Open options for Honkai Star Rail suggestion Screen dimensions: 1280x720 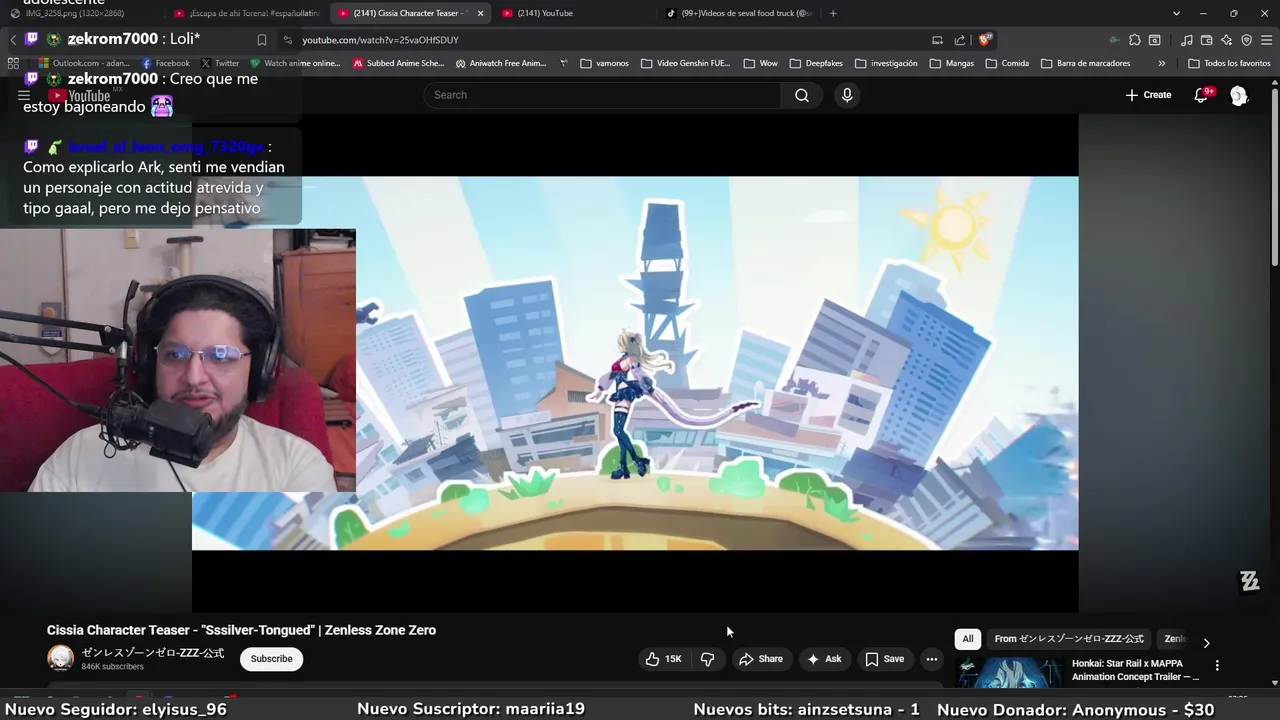coord(1217,665)
